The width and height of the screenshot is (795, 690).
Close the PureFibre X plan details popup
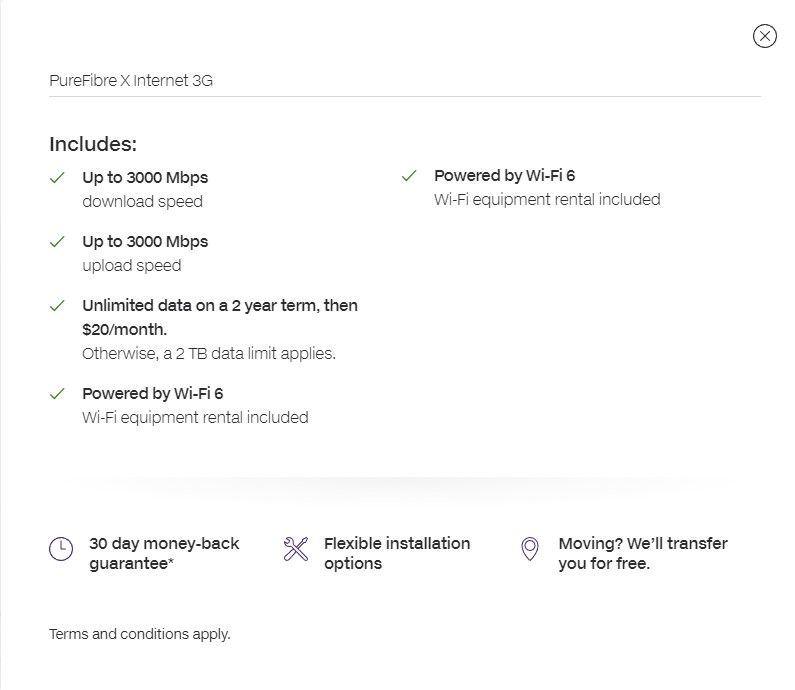(x=764, y=36)
